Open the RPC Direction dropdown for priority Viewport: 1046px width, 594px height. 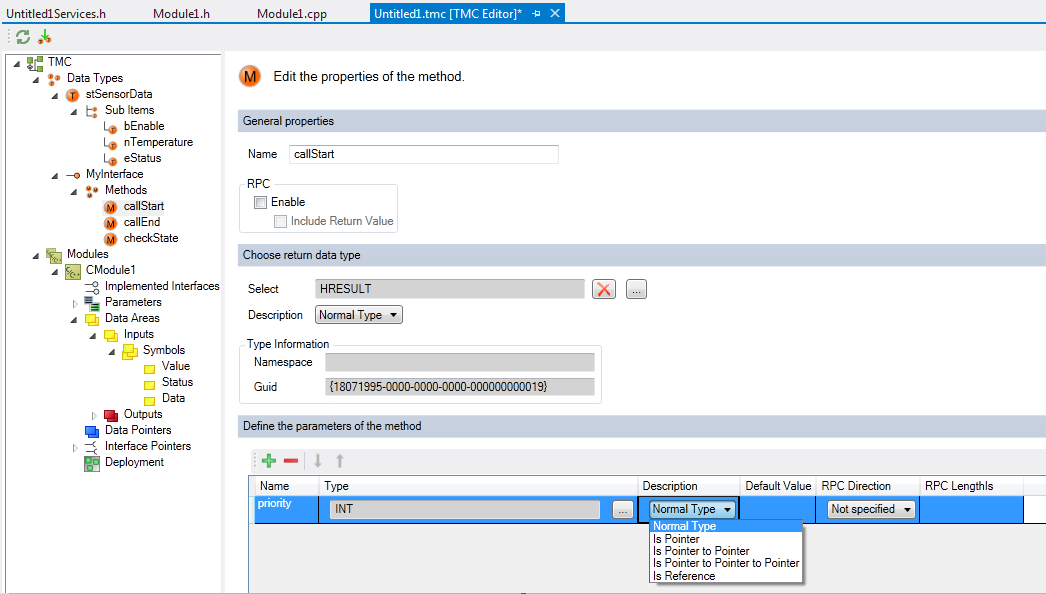tap(871, 509)
